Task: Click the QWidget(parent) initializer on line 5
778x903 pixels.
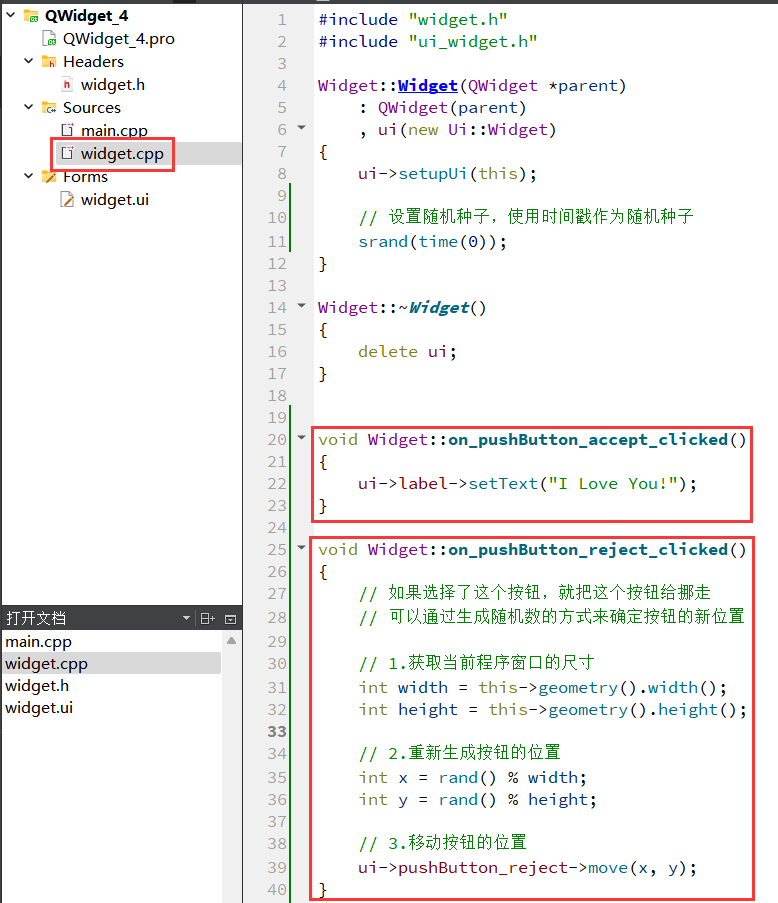Action: click(x=451, y=108)
